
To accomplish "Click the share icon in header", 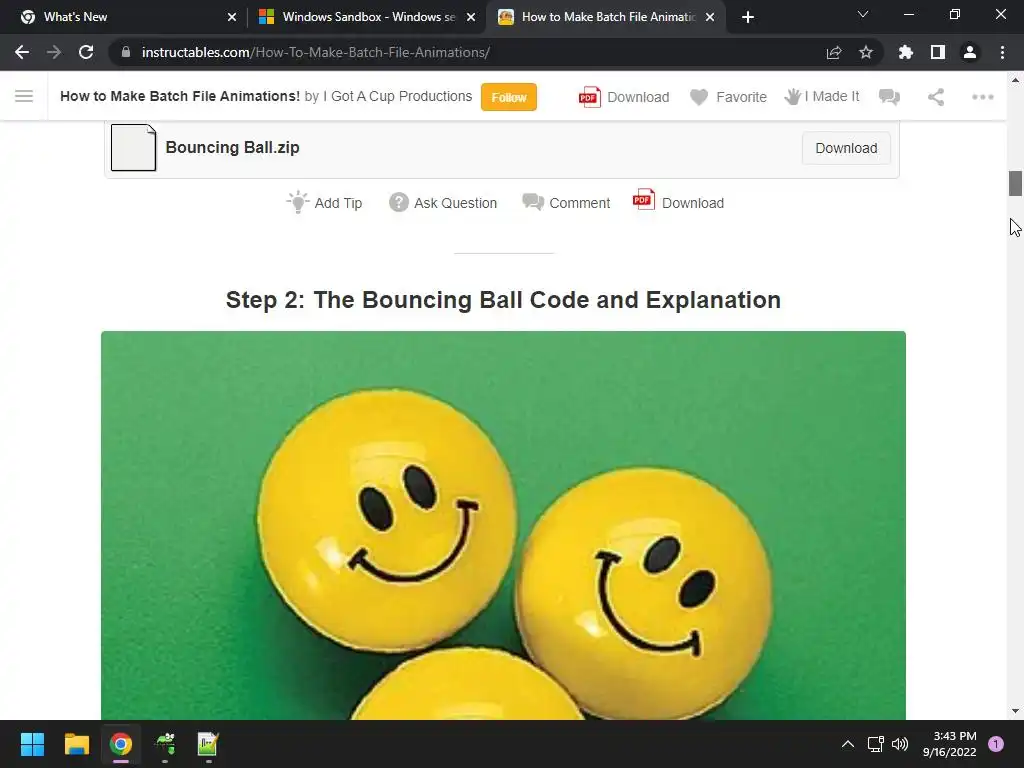I will pos(936,97).
